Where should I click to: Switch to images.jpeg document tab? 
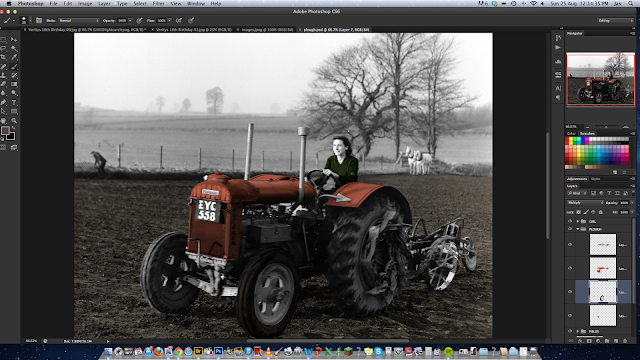[x=267, y=30]
